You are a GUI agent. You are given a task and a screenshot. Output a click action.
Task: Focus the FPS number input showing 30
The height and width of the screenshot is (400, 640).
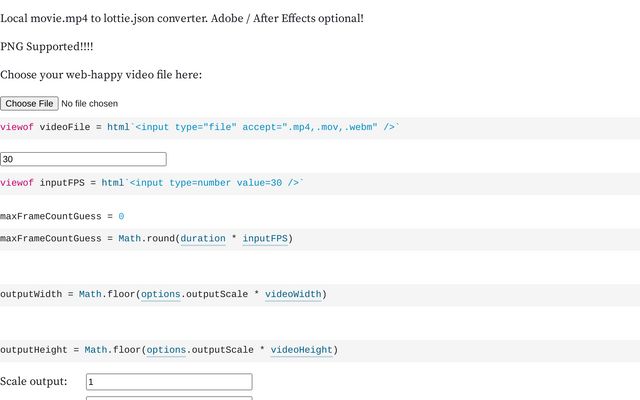83,159
